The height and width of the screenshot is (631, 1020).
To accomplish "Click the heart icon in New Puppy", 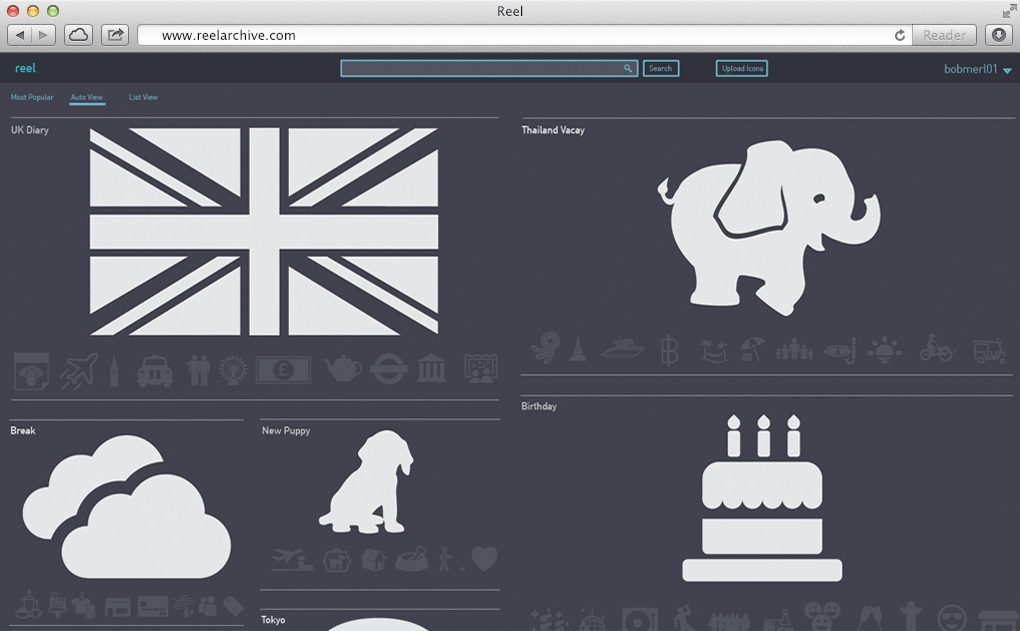I will (x=485, y=559).
